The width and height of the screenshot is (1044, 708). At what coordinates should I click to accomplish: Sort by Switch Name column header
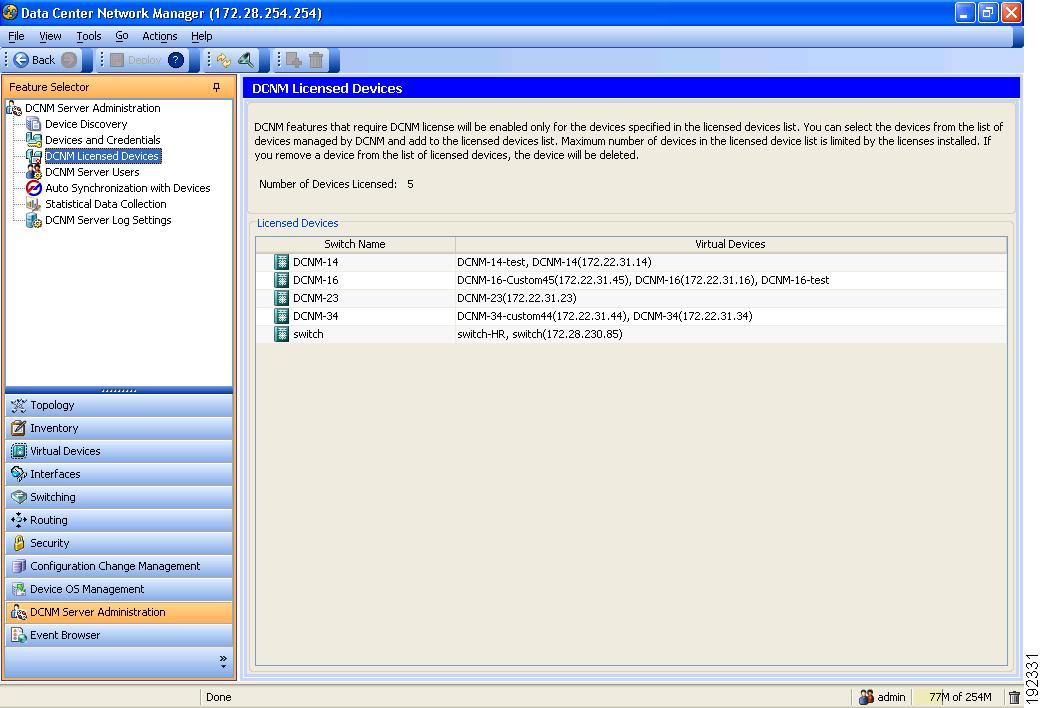[x=354, y=244]
